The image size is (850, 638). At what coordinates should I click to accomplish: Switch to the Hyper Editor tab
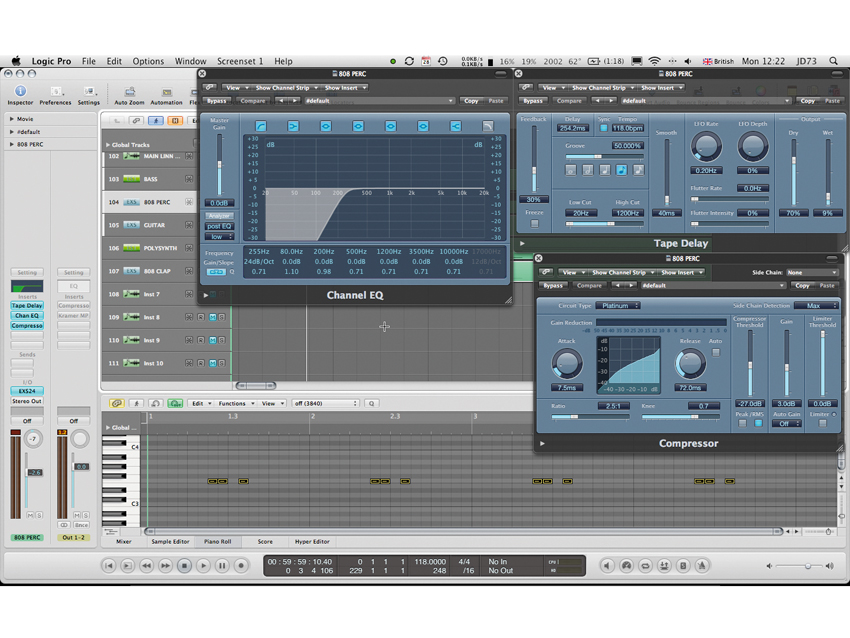312,542
